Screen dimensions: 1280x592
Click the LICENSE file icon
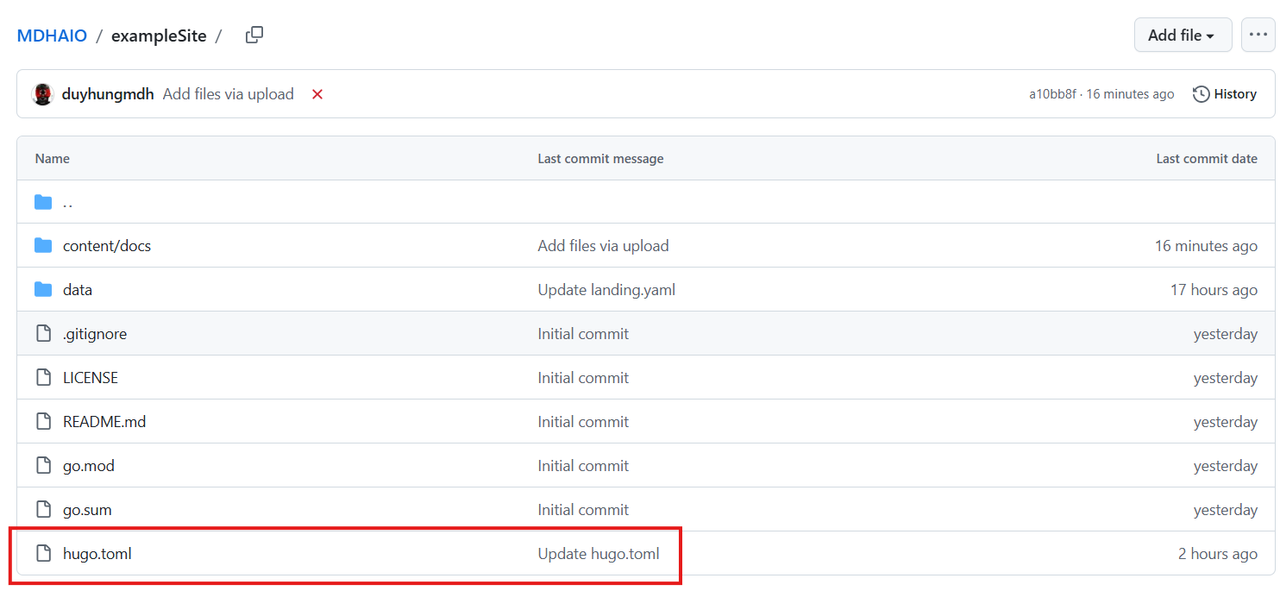click(43, 378)
